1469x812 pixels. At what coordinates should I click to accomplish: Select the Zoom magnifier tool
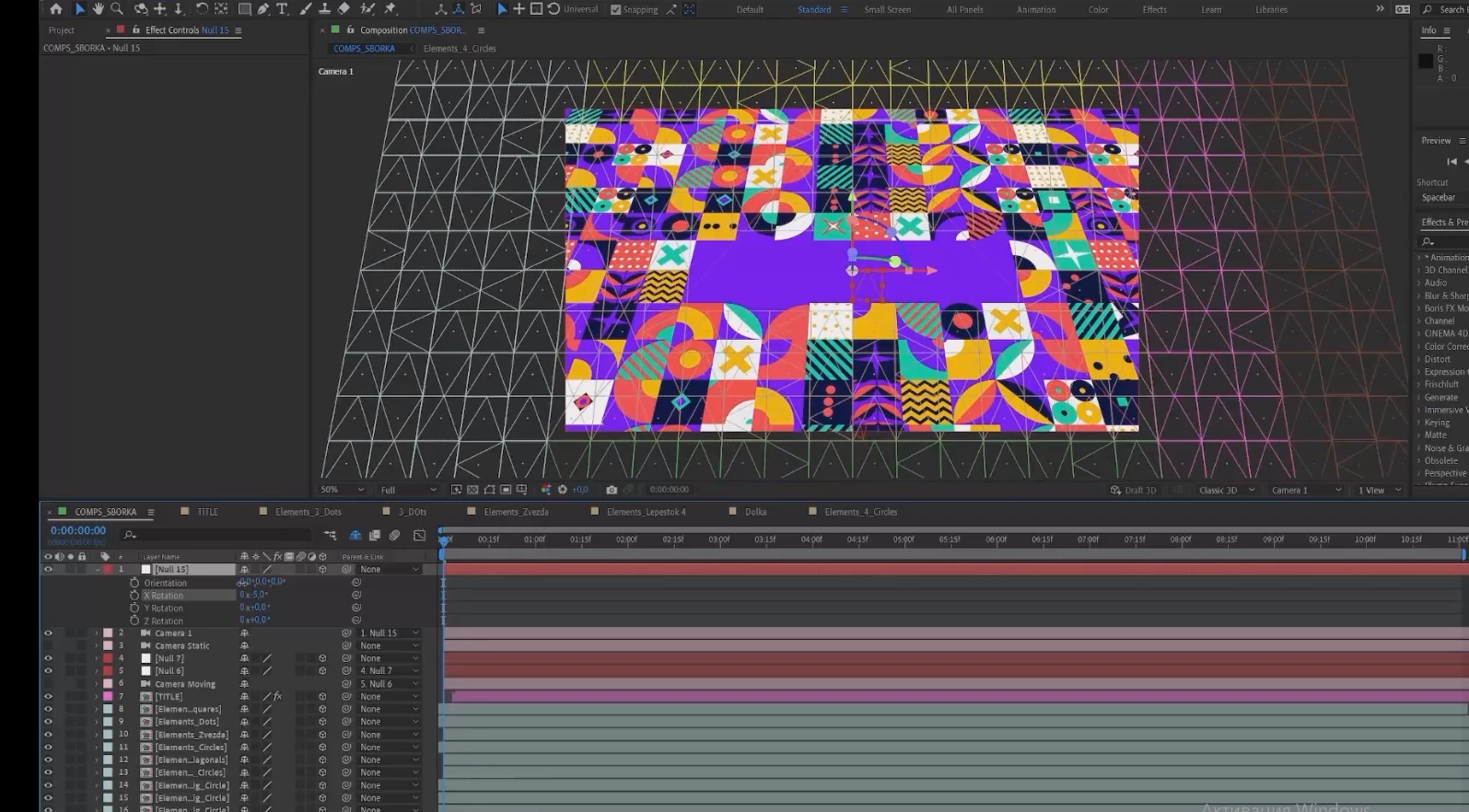[x=117, y=9]
